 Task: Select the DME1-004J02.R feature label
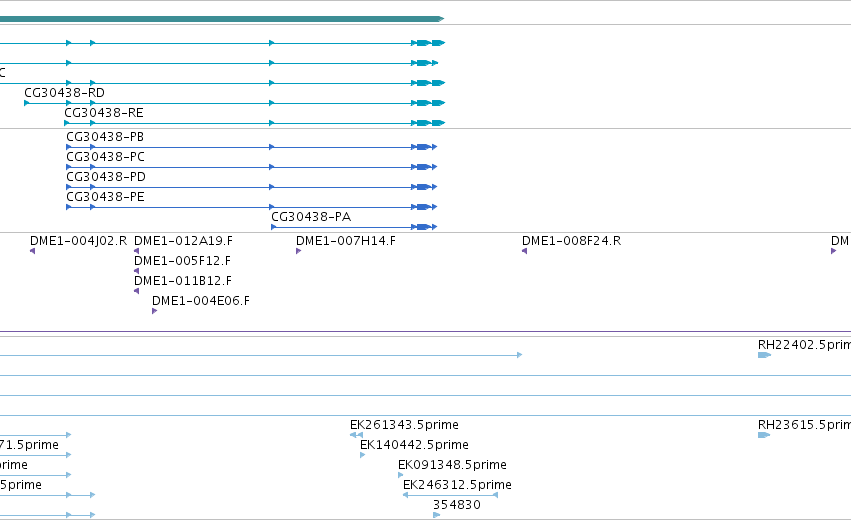pyautogui.click(x=78, y=240)
